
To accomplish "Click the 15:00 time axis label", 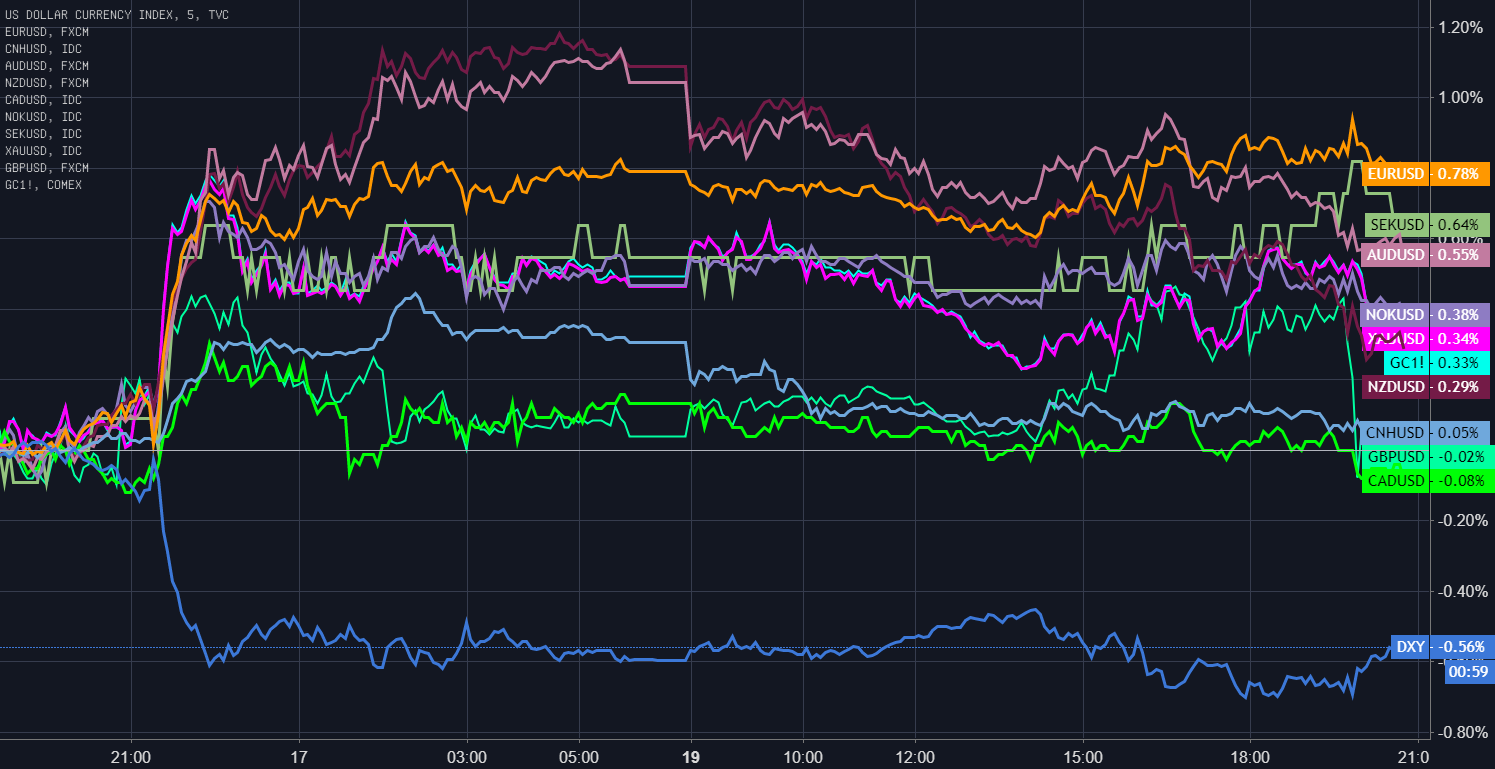I will 1083,756.
